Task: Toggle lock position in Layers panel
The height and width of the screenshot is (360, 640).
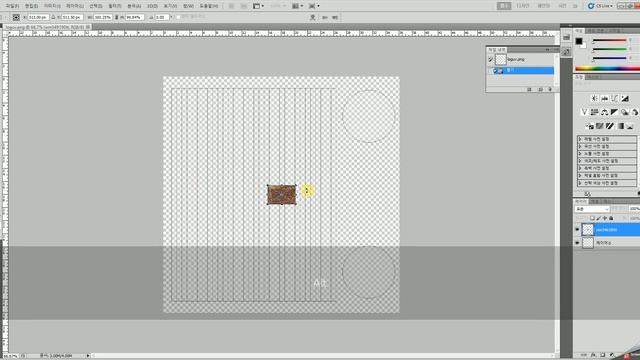Action: pos(605,218)
